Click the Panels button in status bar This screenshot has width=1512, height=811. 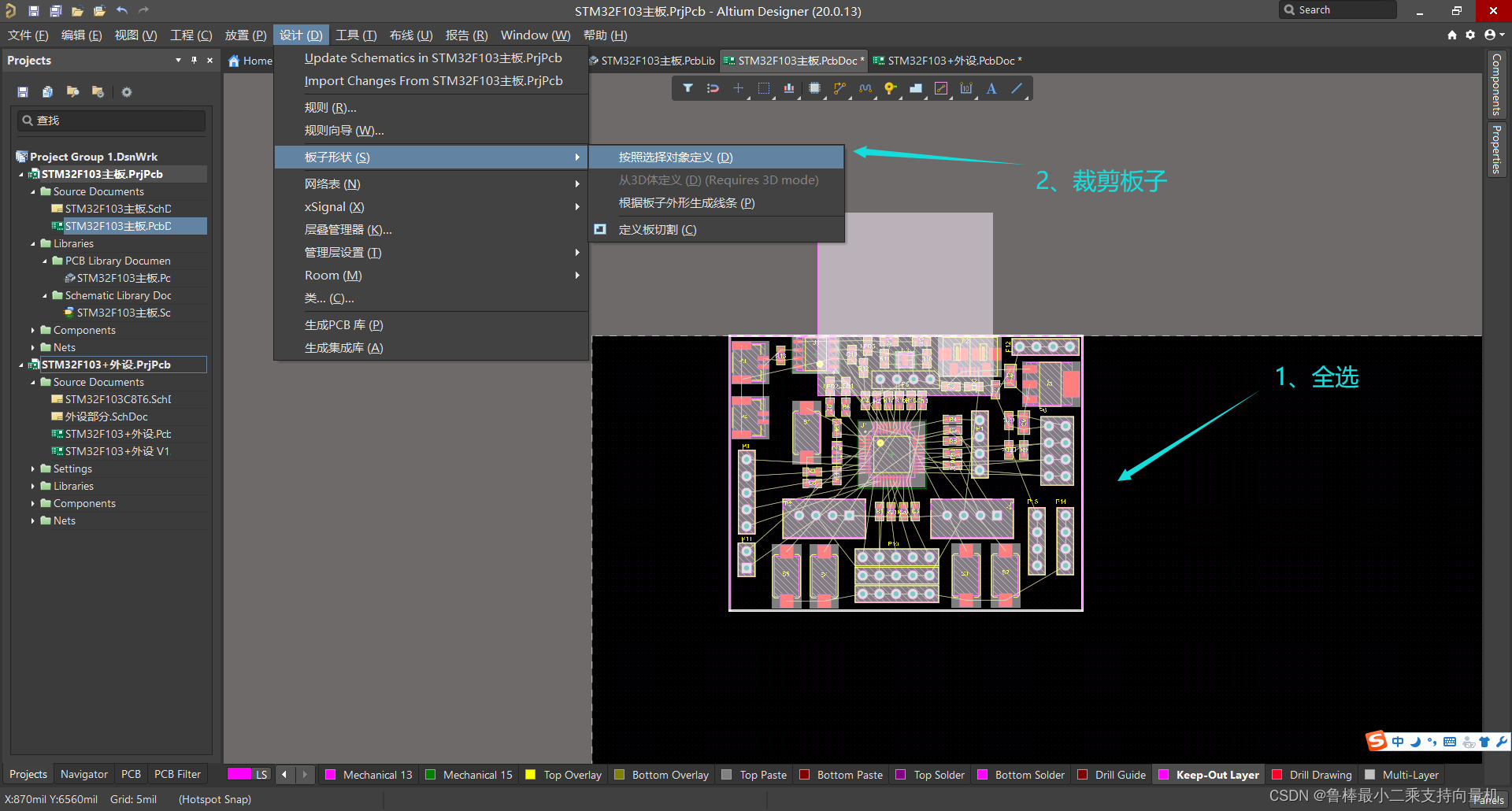[x=1488, y=800]
